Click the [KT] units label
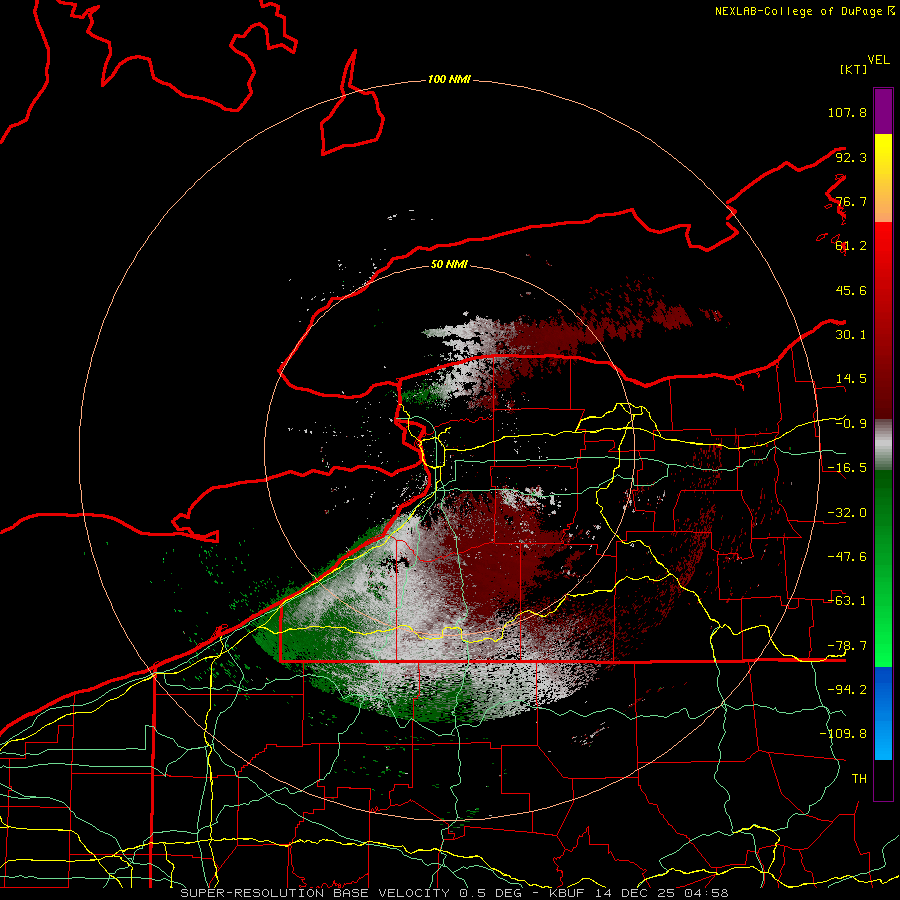This screenshot has width=900, height=900. [854, 69]
